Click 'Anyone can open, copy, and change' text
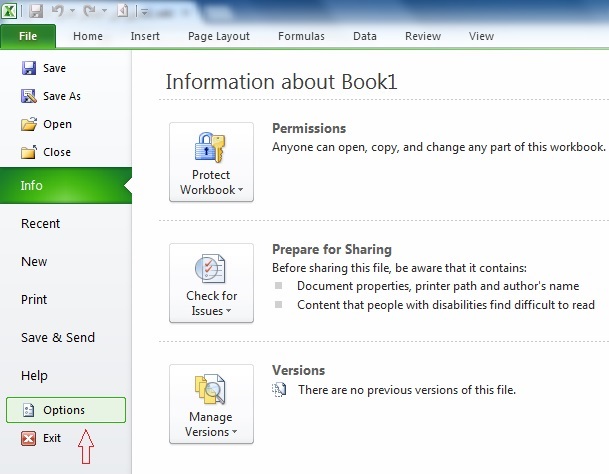 (438, 147)
